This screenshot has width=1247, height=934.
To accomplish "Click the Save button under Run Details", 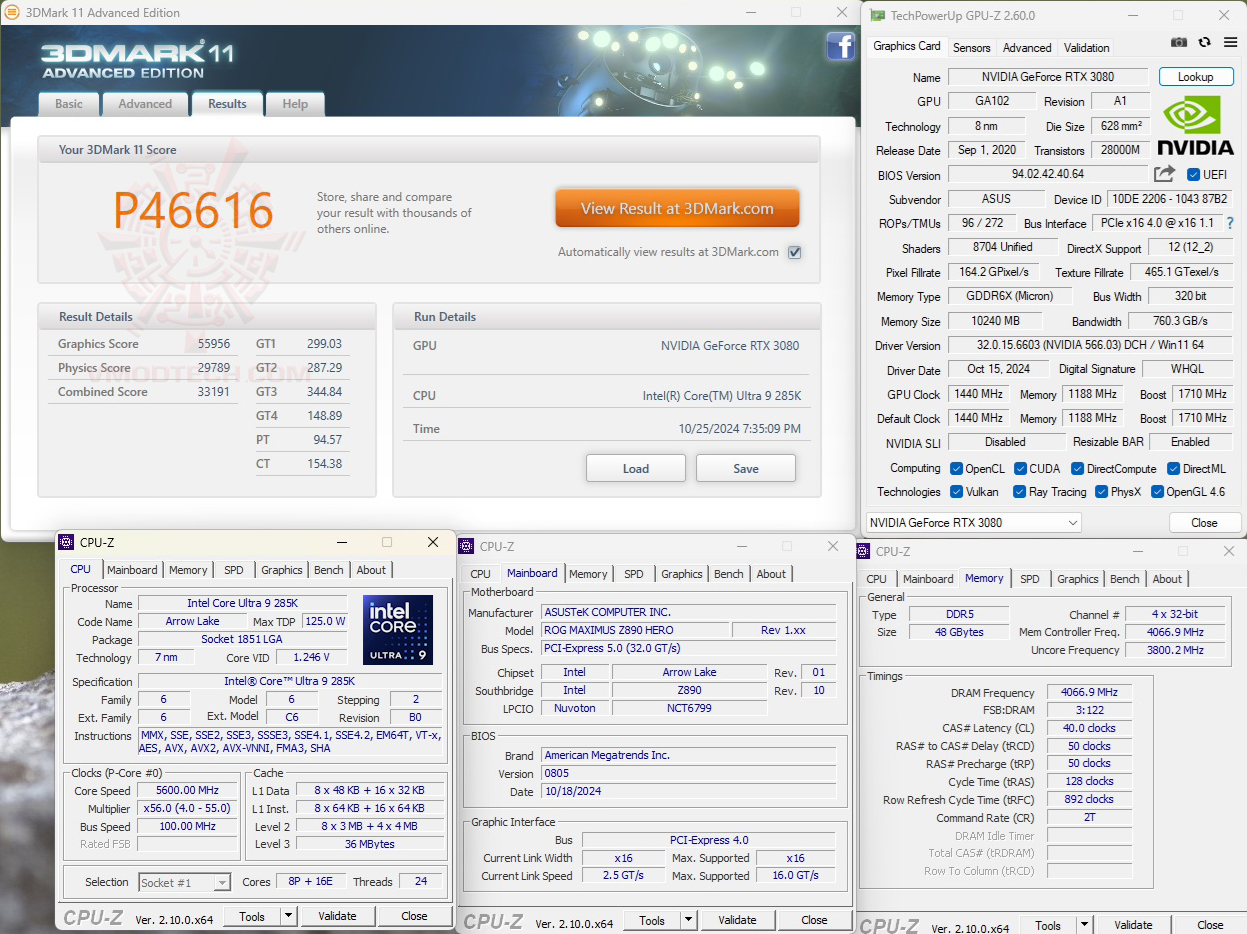I will point(746,468).
